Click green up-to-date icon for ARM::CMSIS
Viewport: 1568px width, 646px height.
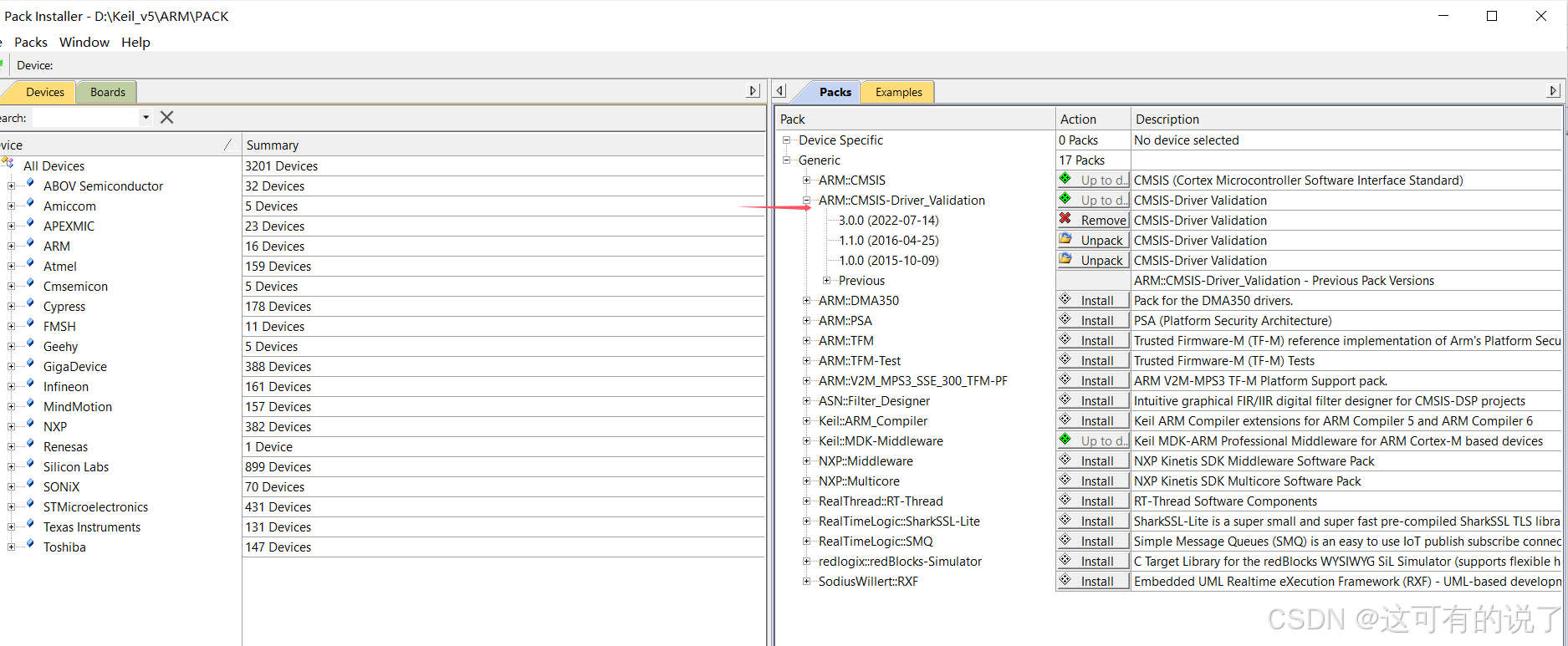click(1065, 179)
